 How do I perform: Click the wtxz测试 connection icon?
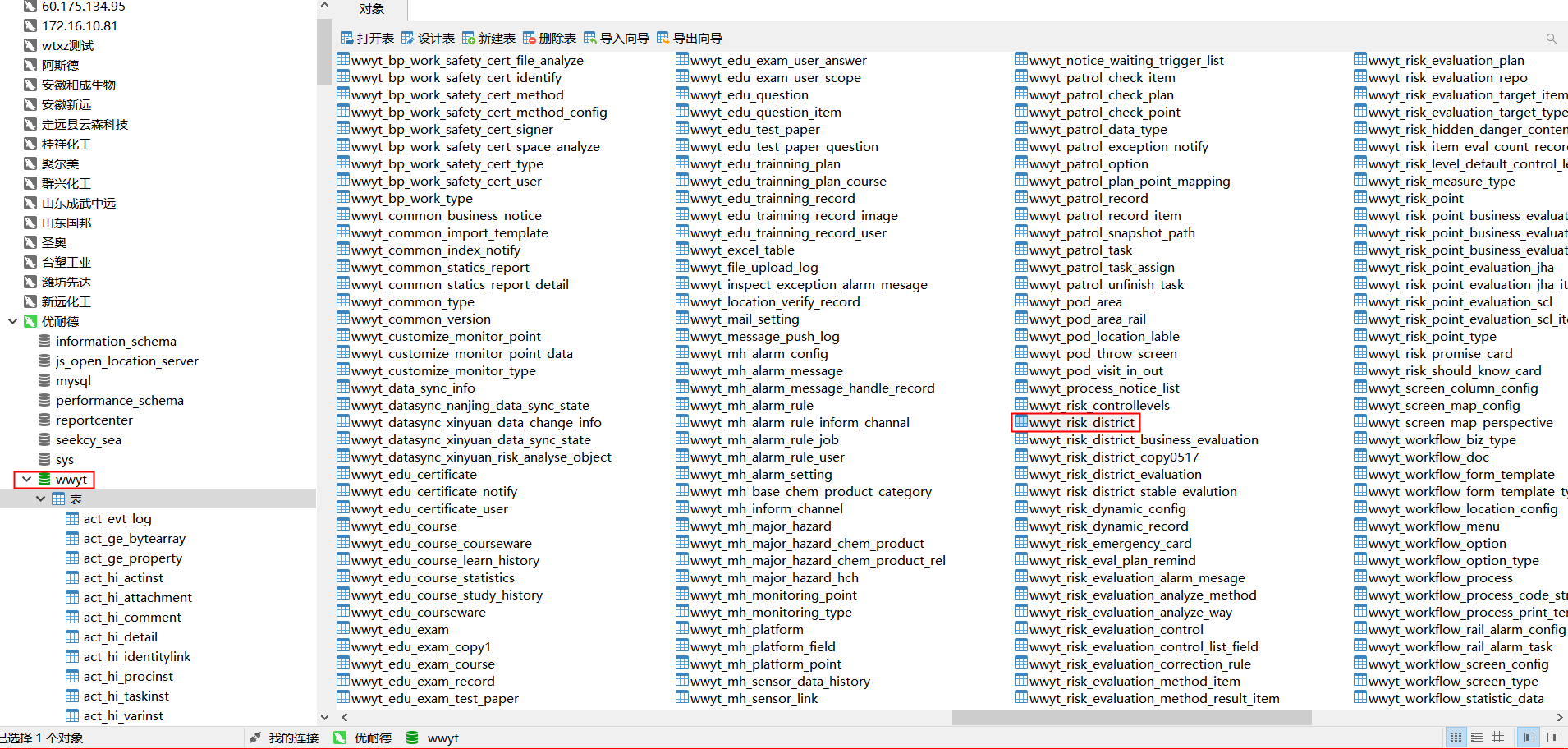tap(30, 45)
